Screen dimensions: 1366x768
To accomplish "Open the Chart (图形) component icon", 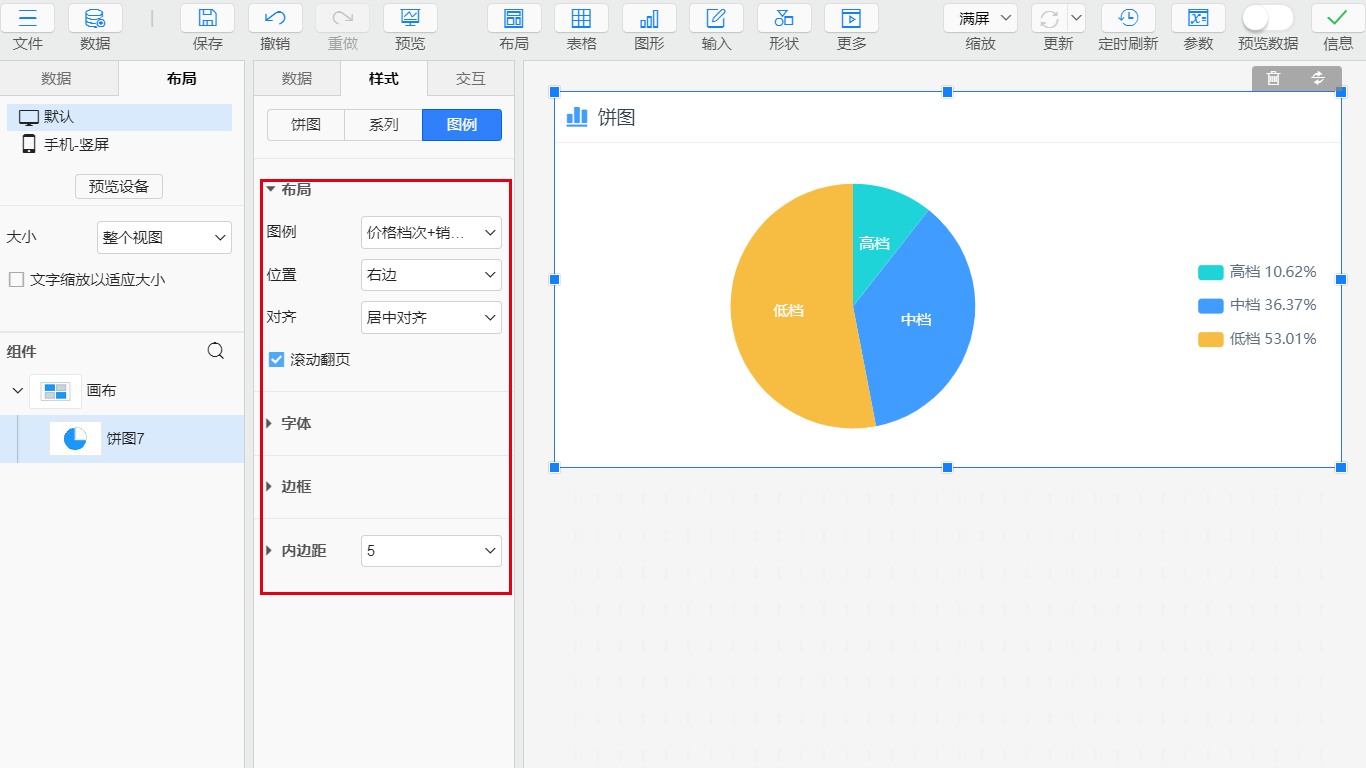I will [x=649, y=18].
